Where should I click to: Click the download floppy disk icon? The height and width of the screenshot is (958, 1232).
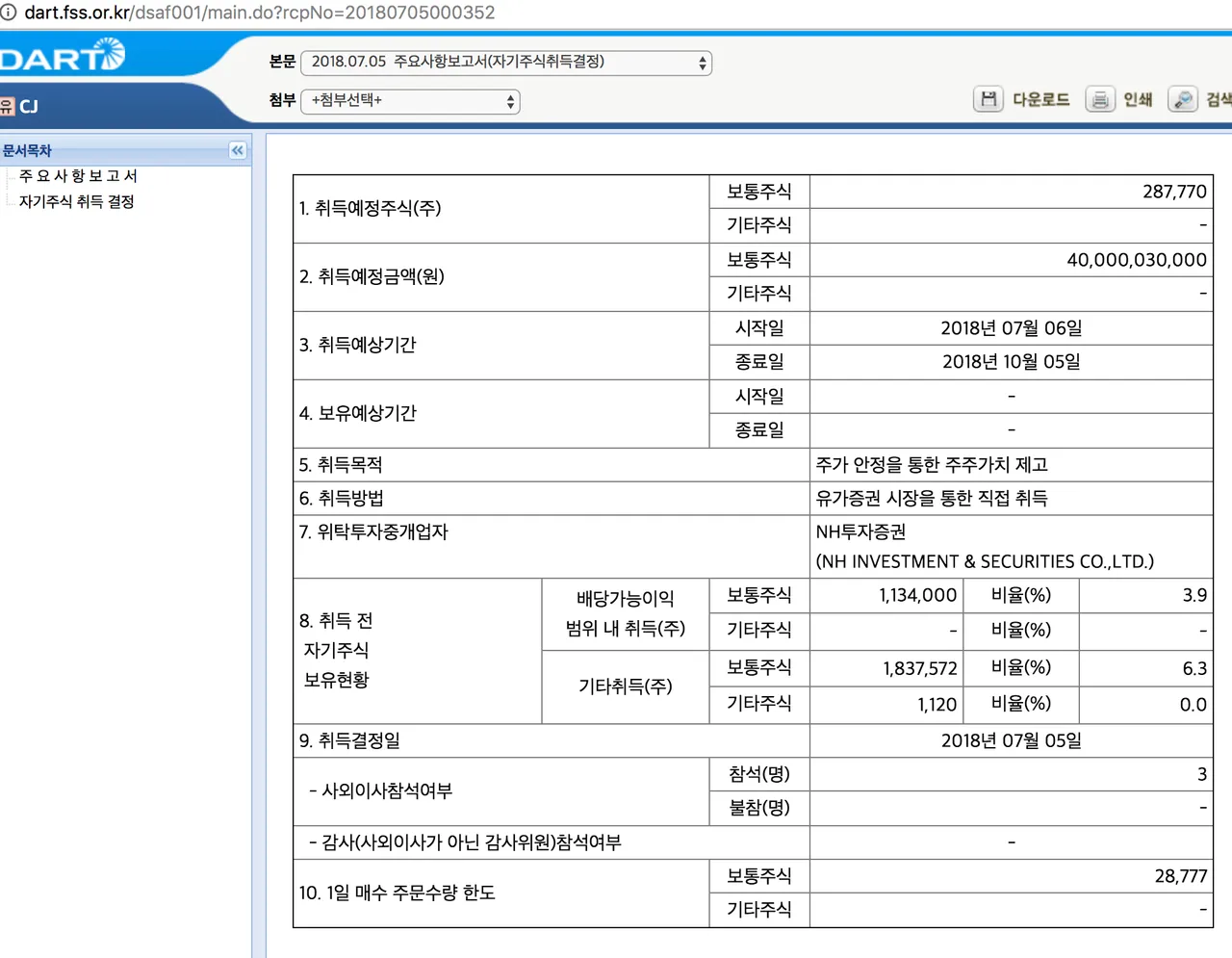click(x=988, y=98)
